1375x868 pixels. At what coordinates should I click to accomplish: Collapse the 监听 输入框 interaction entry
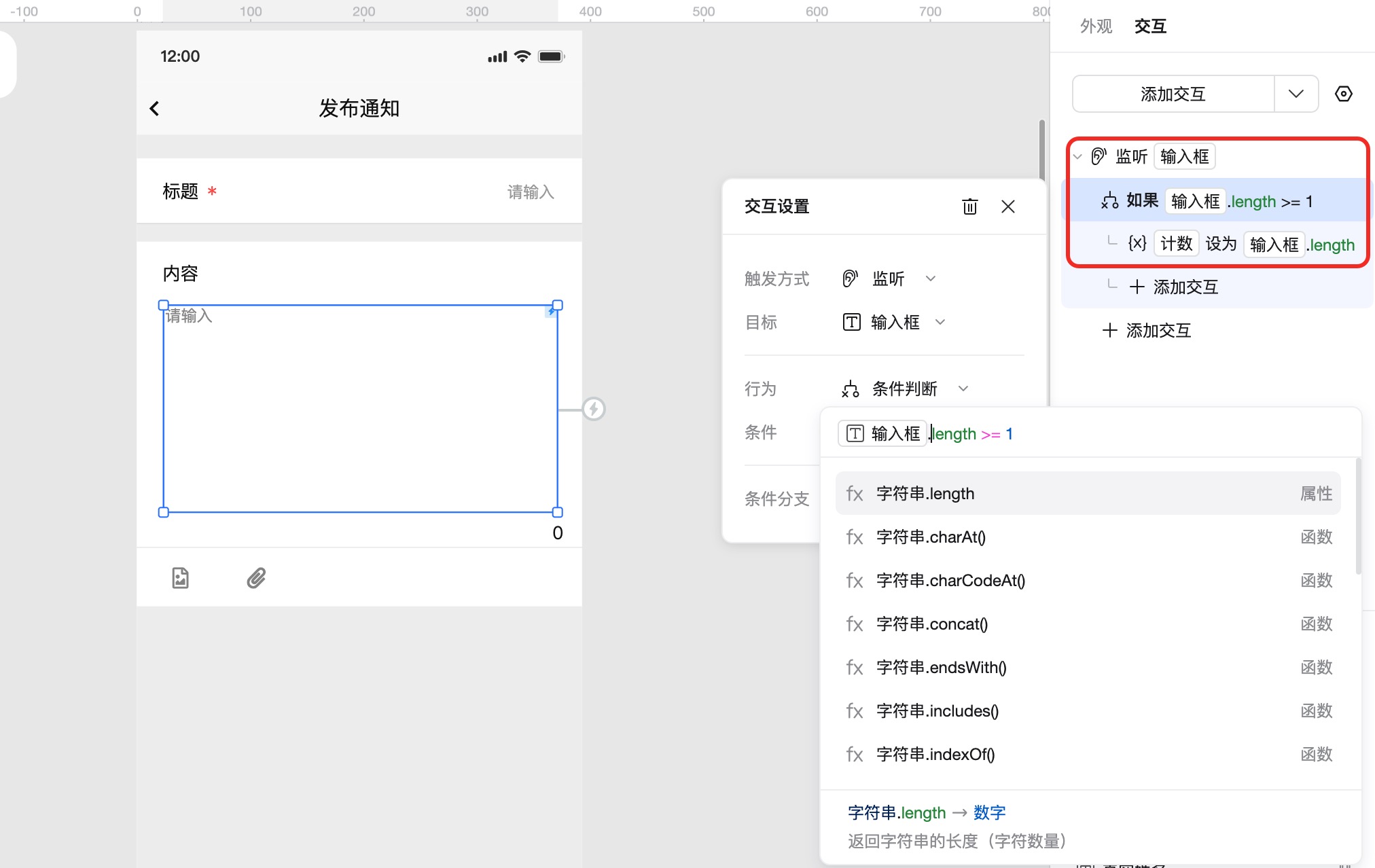[1077, 156]
